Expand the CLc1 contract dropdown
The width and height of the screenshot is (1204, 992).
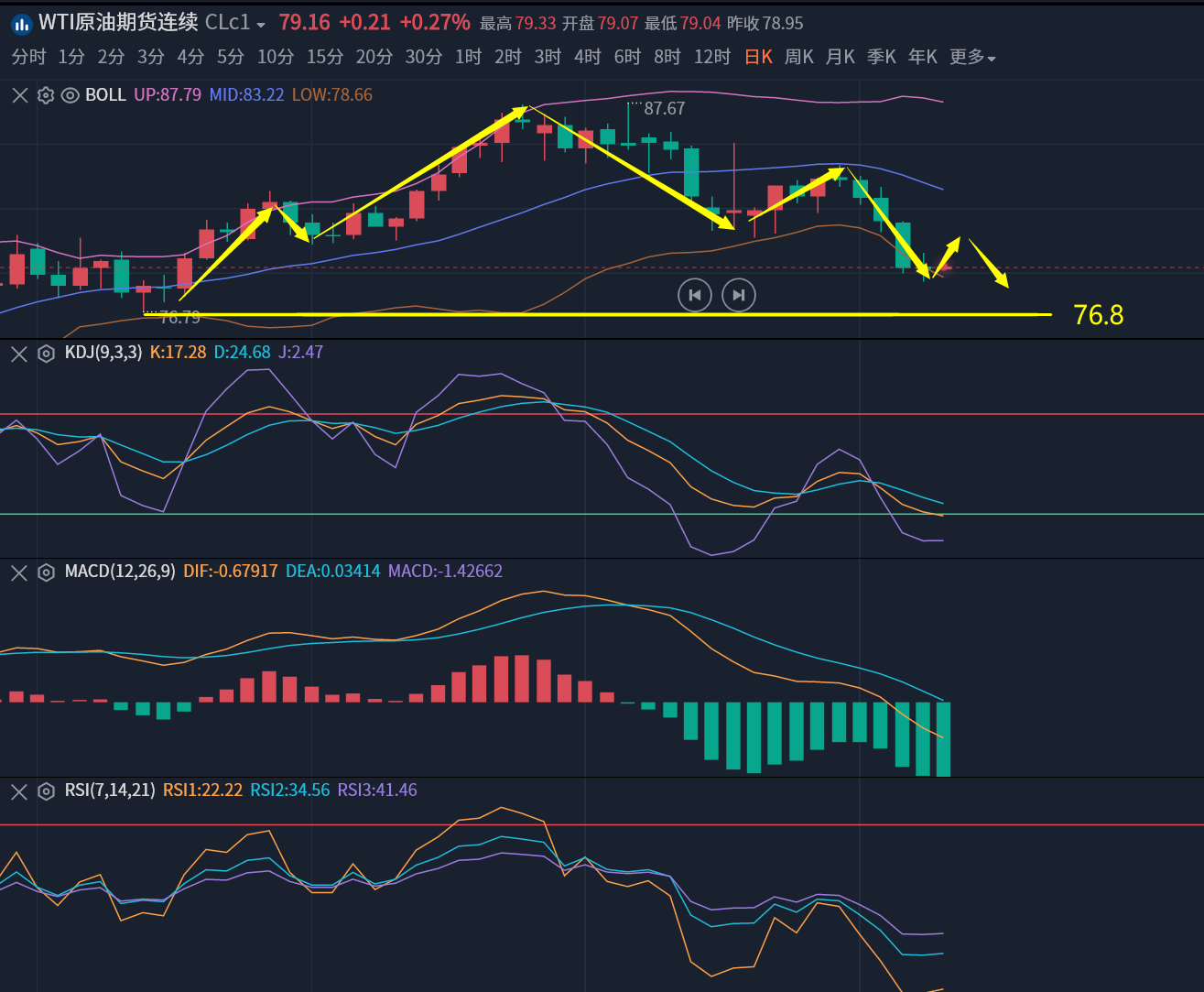(x=261, y=25)
